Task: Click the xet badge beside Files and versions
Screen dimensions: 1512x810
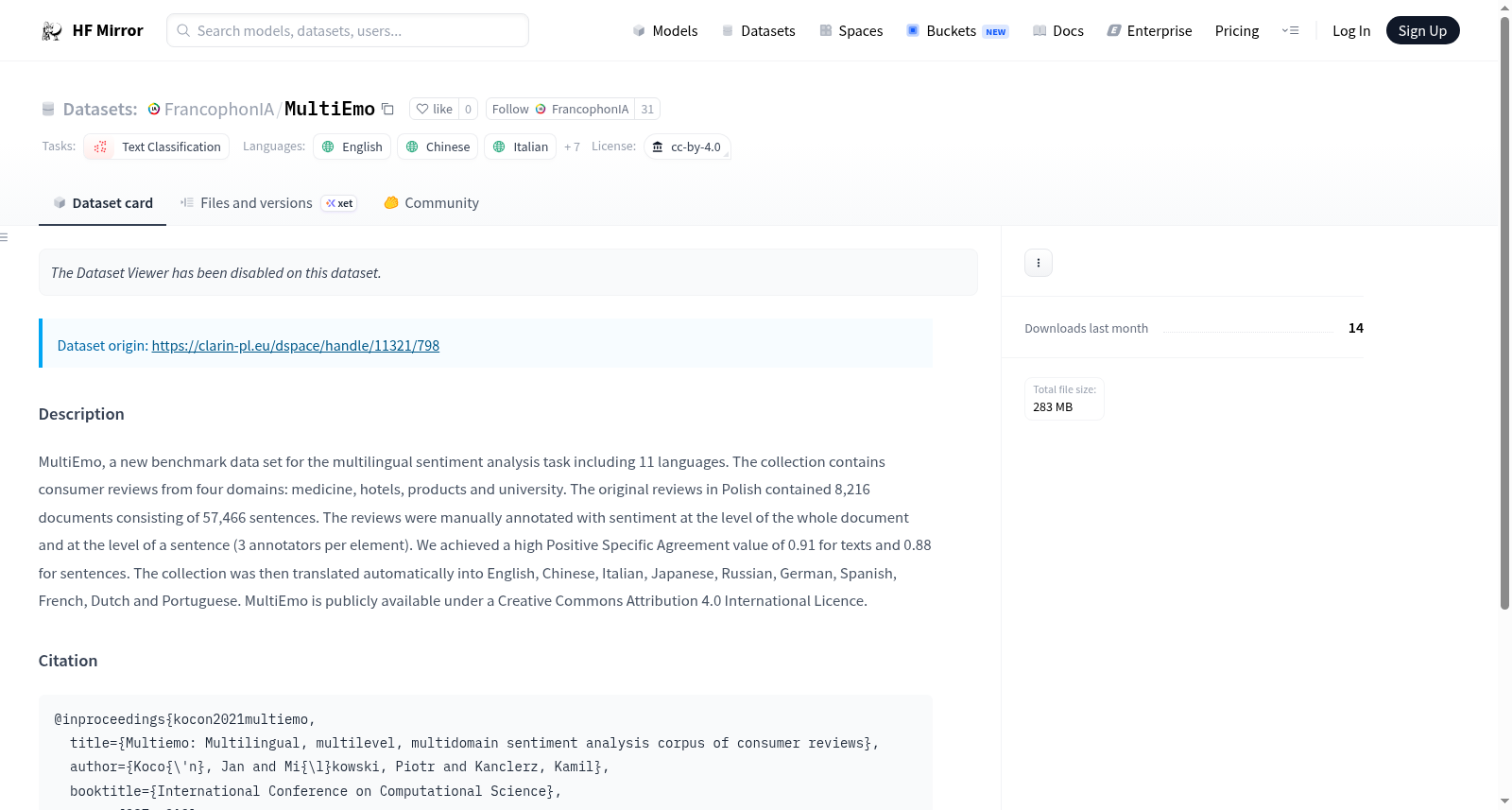Action: click(339, 203)
